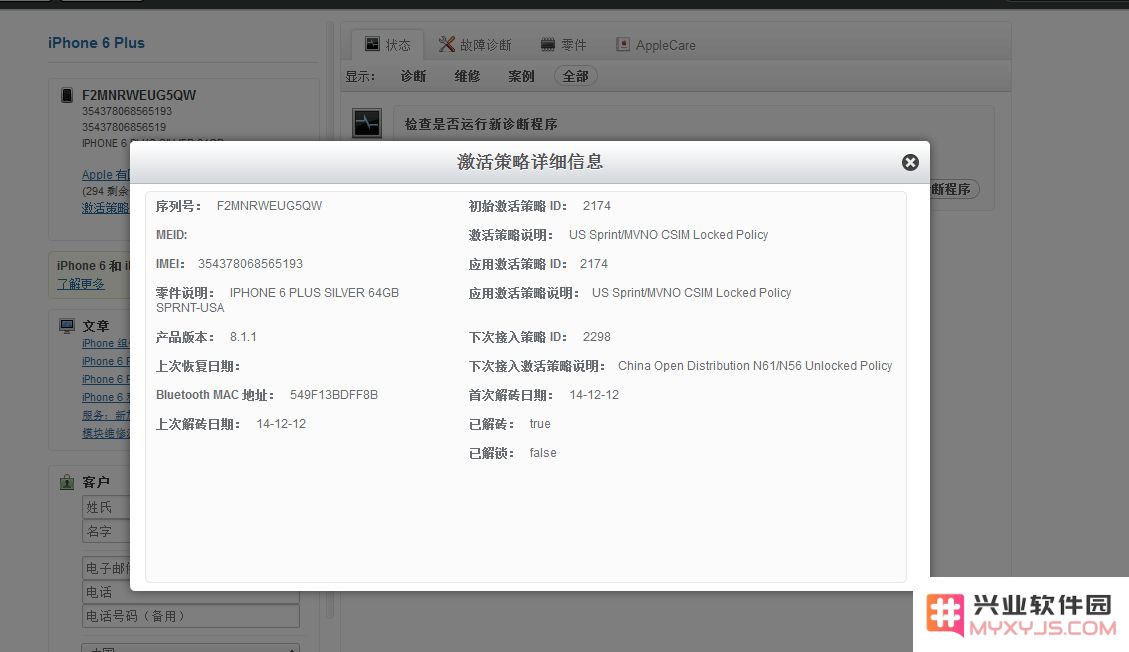Open the 激活策略 link in sidebar

tap(105, 207)
